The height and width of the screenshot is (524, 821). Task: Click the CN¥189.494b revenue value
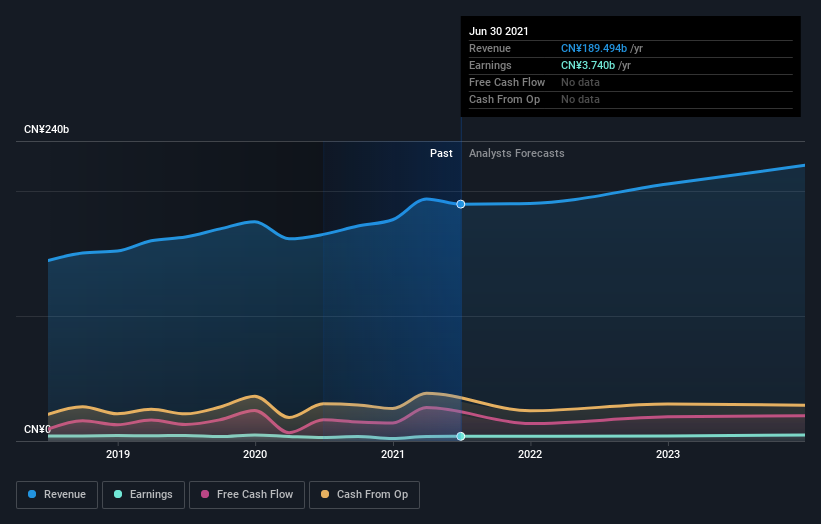[594, 48]
